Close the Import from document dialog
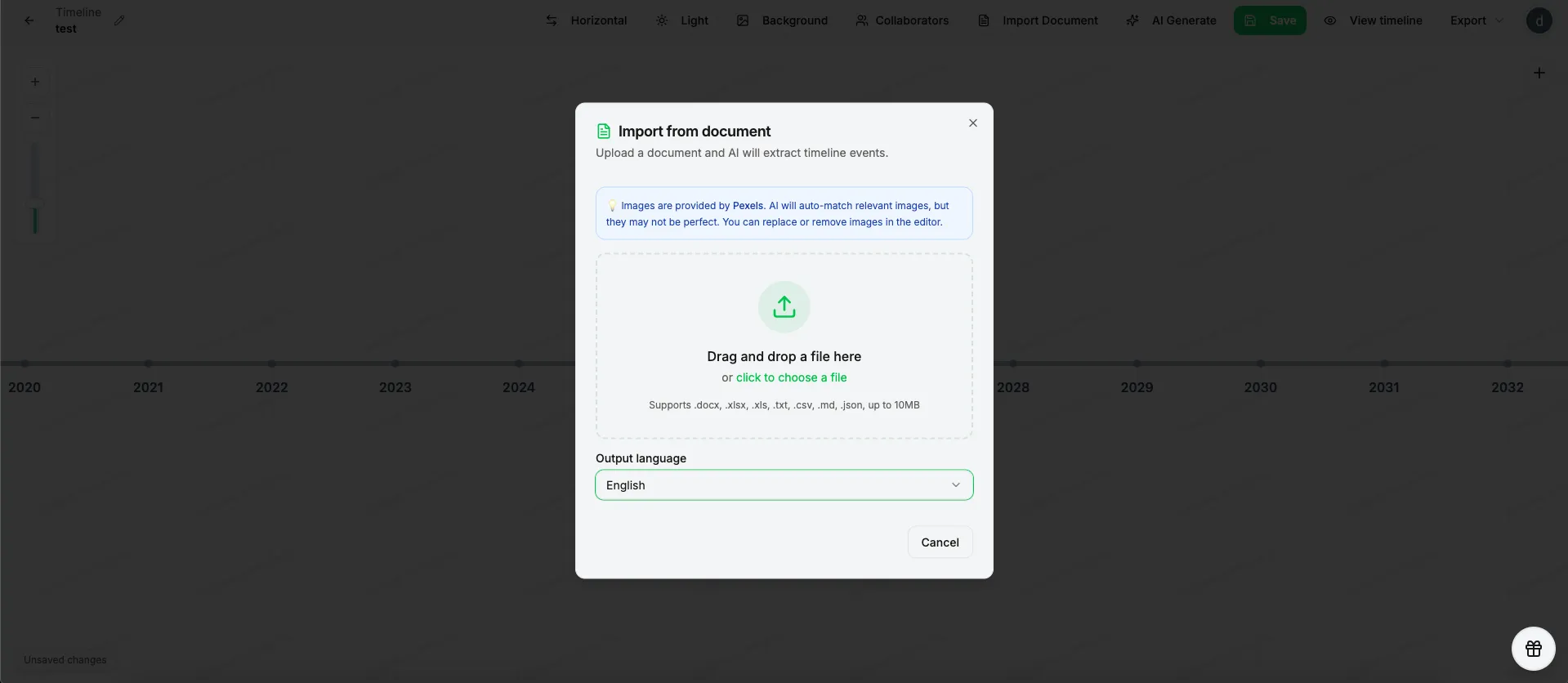This screenshot has width=1568, height=683. coord(972,123)
